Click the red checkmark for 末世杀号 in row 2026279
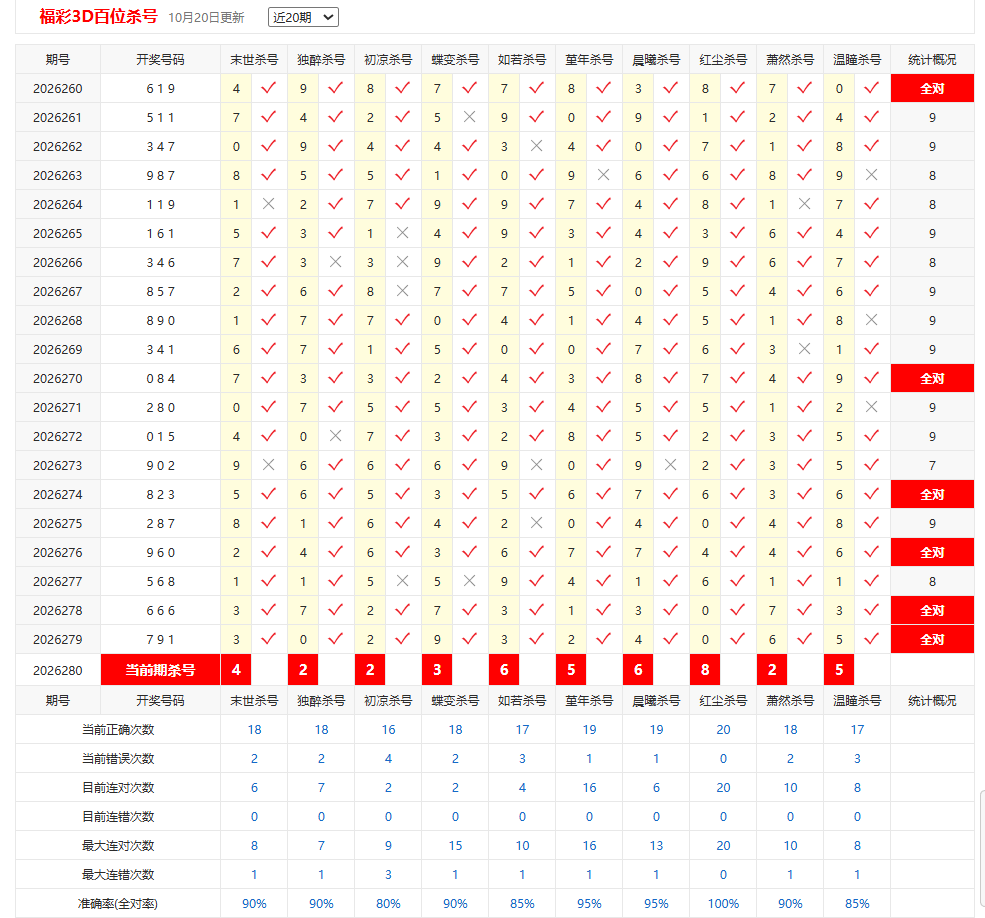This screenshot has height=918, width=985. [x=268, y=639]
